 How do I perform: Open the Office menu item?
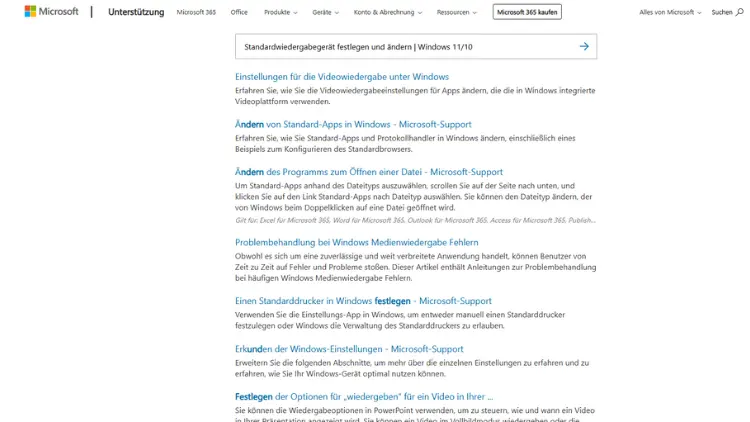coord(239,12)
